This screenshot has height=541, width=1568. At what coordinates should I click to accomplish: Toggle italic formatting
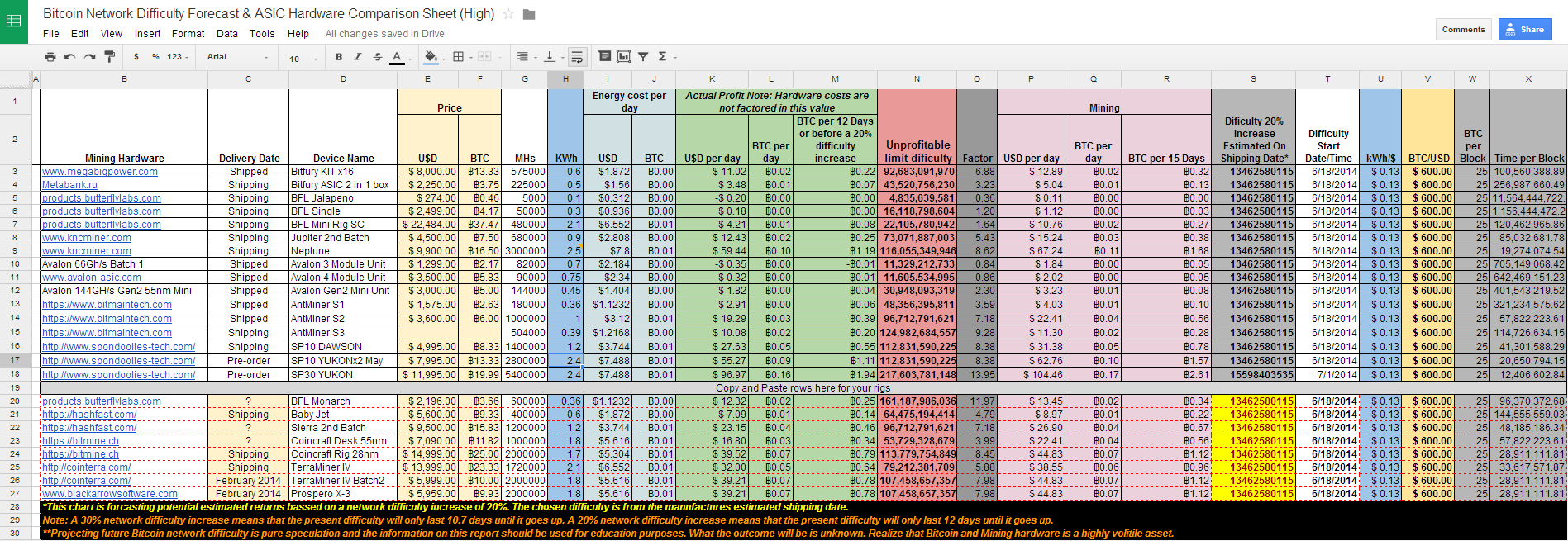(x=357, y=57)
